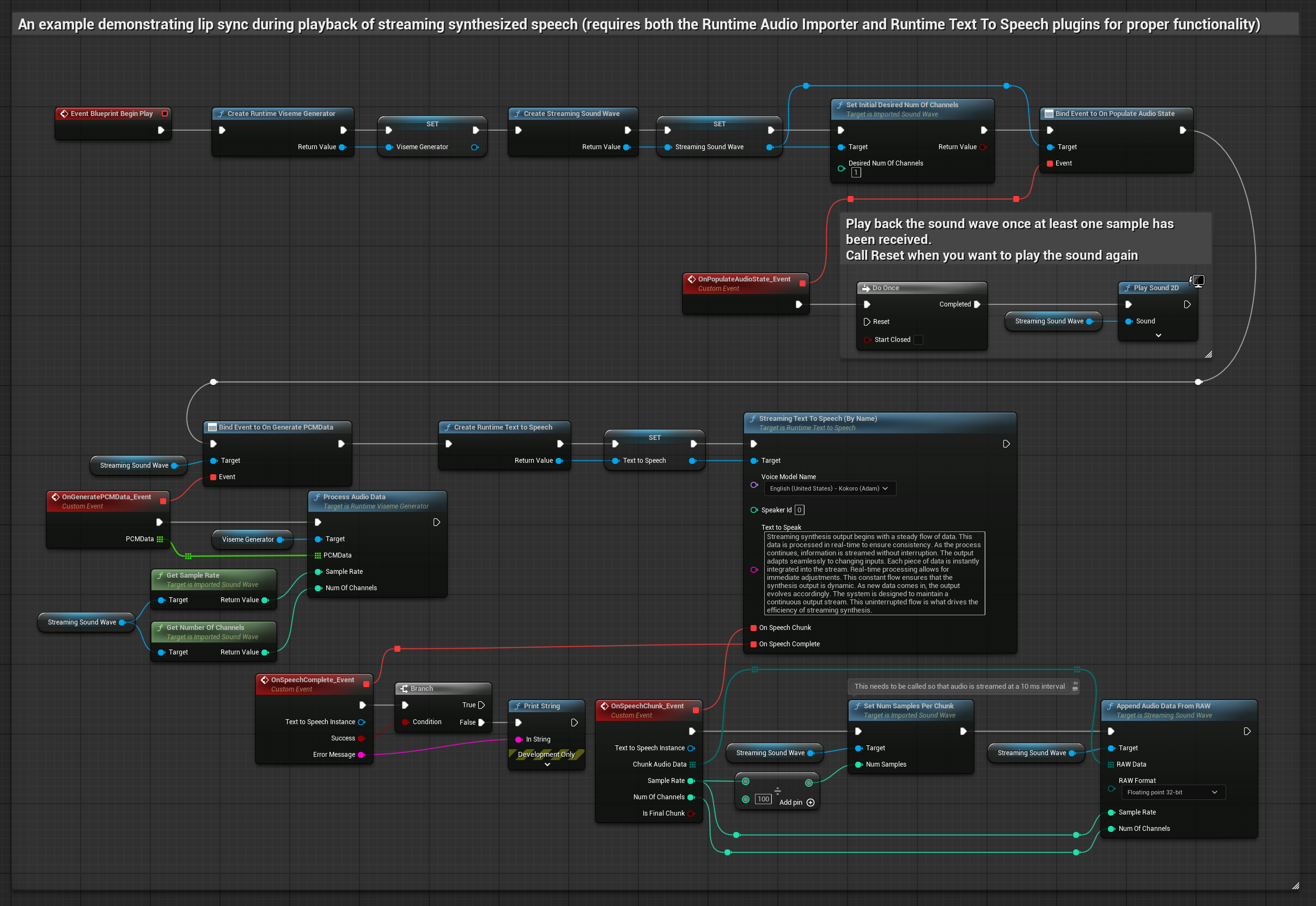Click the SET Text to Speech node header

point(654,438)
